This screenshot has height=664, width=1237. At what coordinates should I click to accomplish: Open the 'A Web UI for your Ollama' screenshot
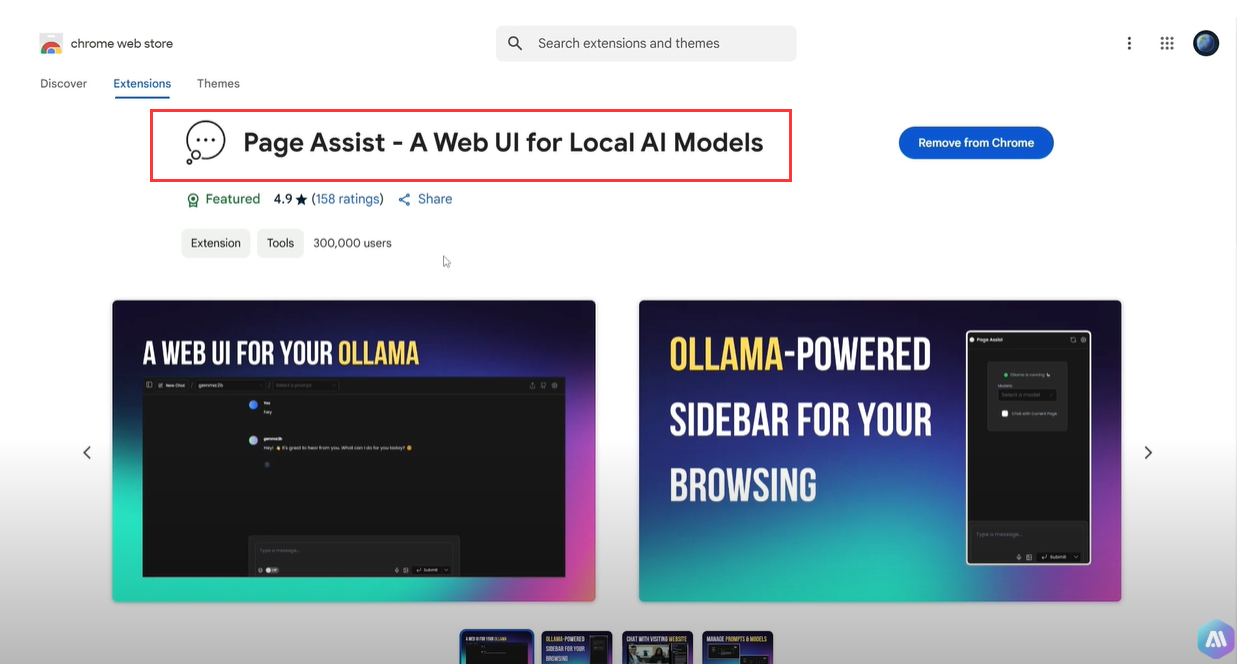(354, 451)
